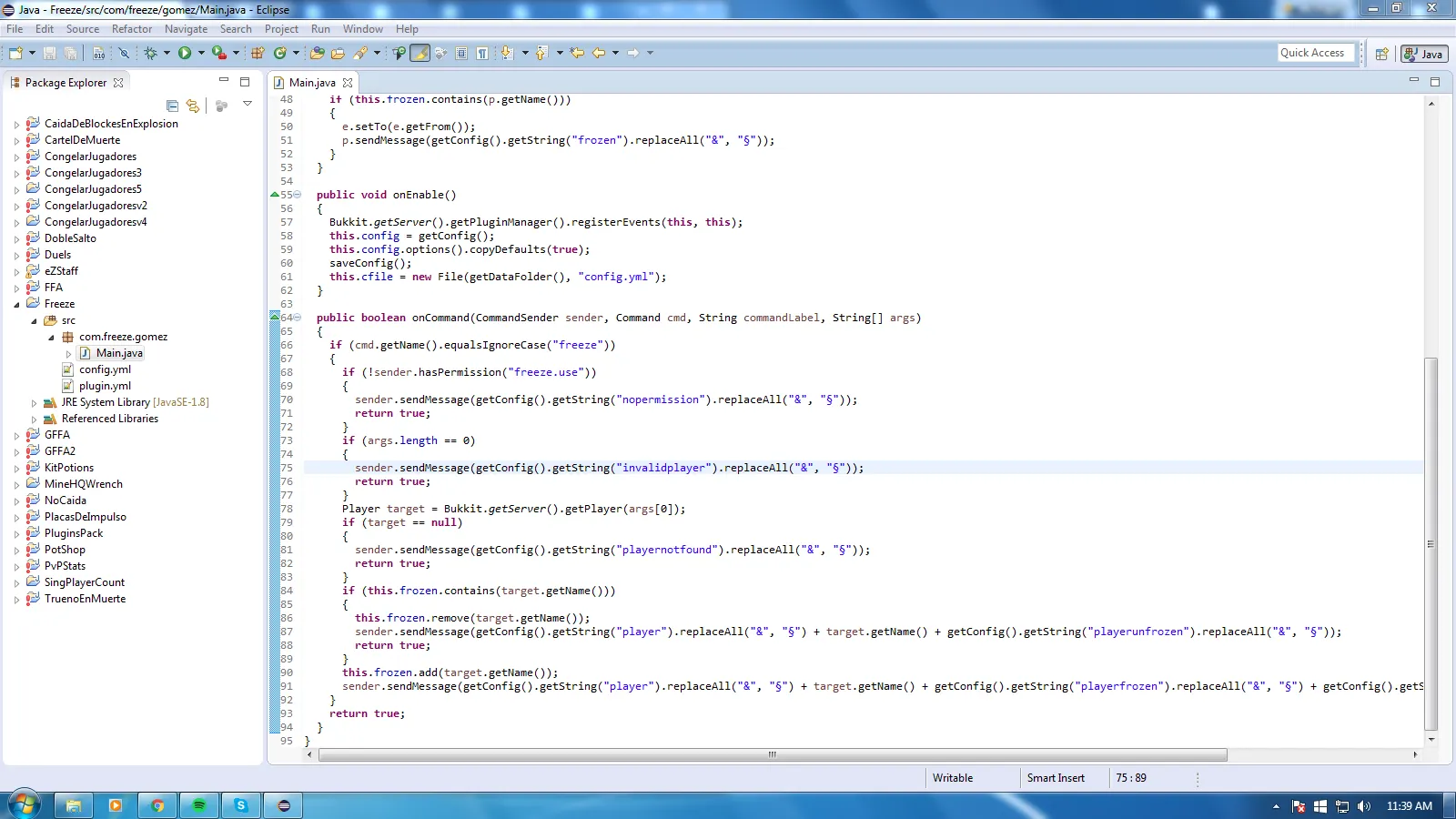The width and height of the screenshot is (1456, 819).
Task: Toggle Link with Editor in Package Explorer
Action: click(192, 106)
